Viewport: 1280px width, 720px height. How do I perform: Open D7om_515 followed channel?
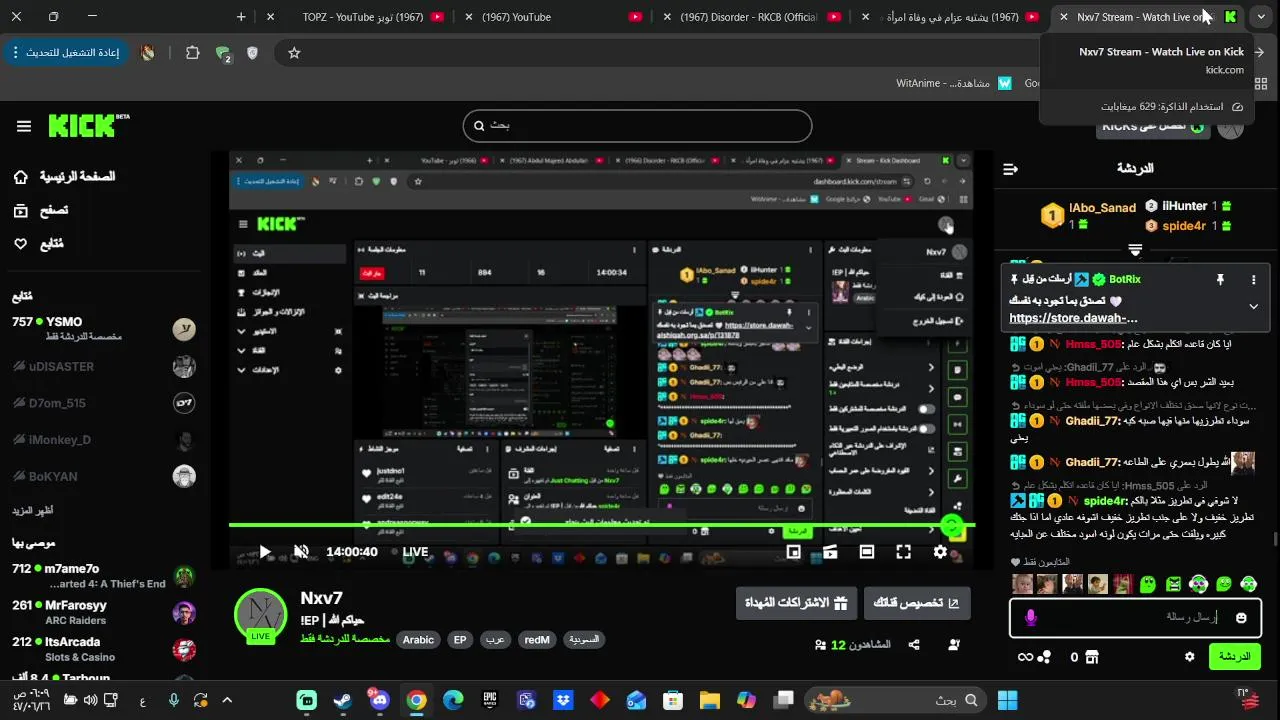(x=105, y=403)
